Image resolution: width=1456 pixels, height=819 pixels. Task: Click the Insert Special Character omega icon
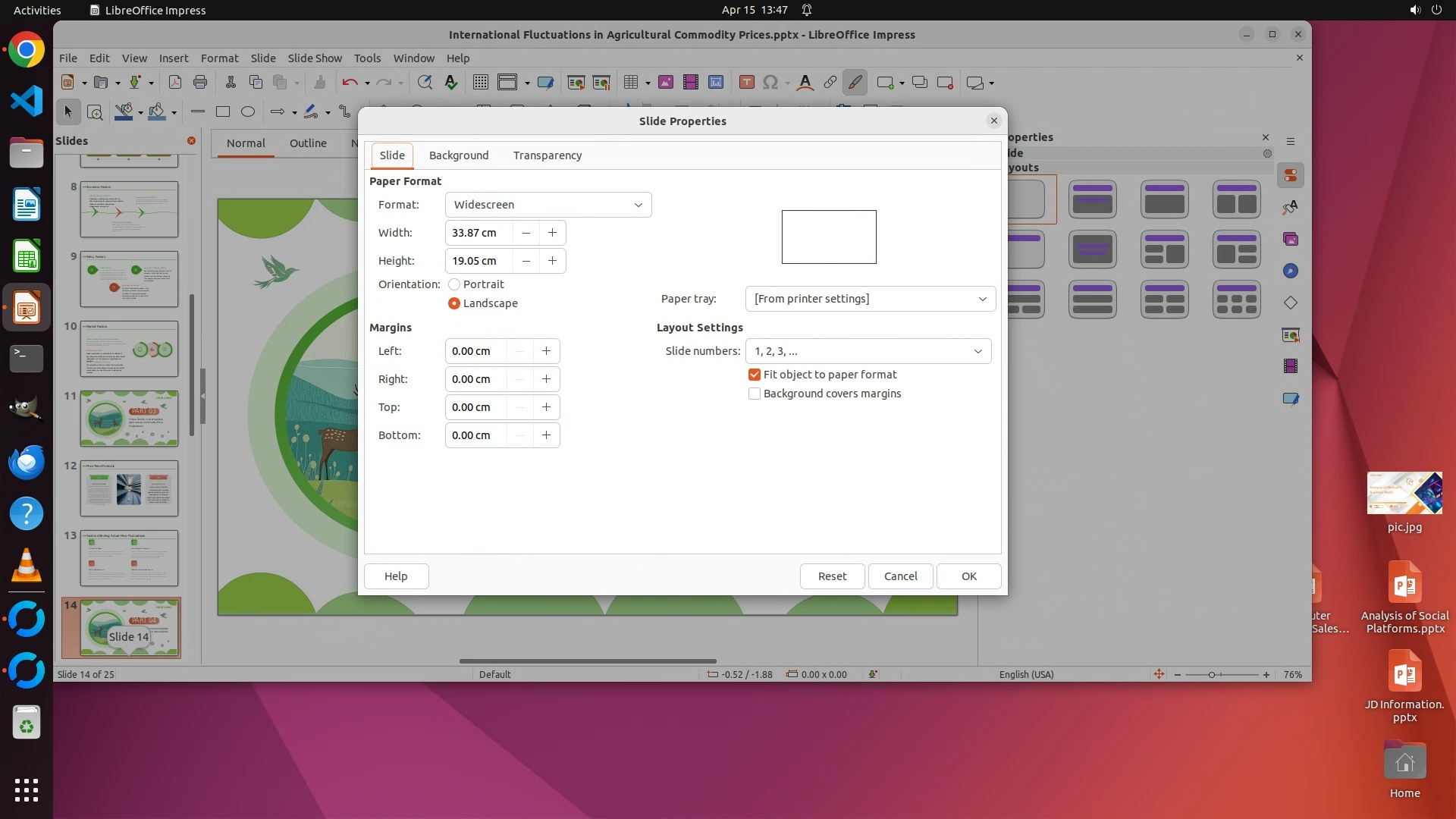click(770, 83)
